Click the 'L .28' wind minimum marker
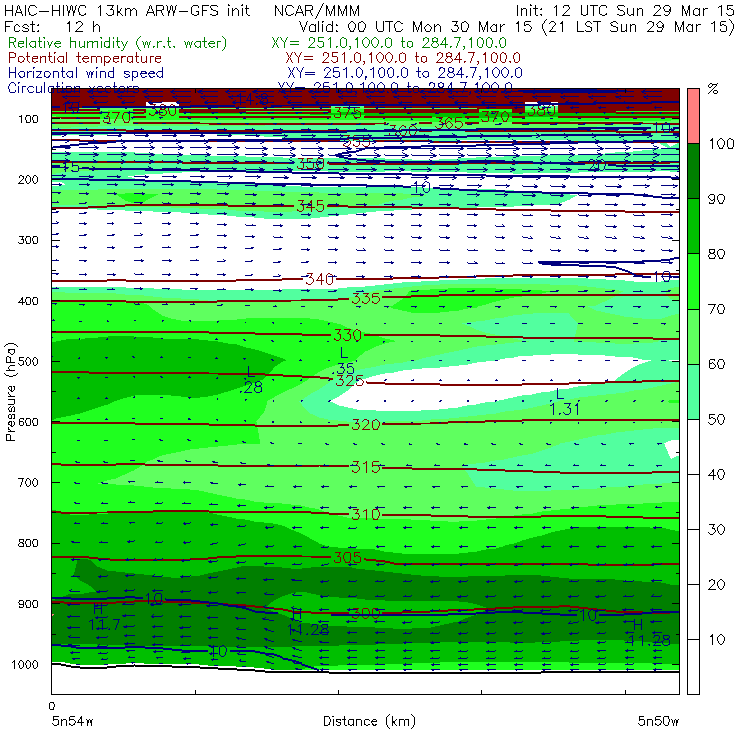The image size is (740, 740). coord(252,380)
